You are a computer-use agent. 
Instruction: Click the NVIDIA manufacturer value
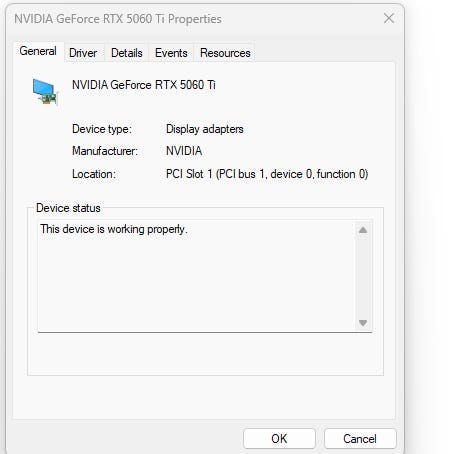[184, 151]
